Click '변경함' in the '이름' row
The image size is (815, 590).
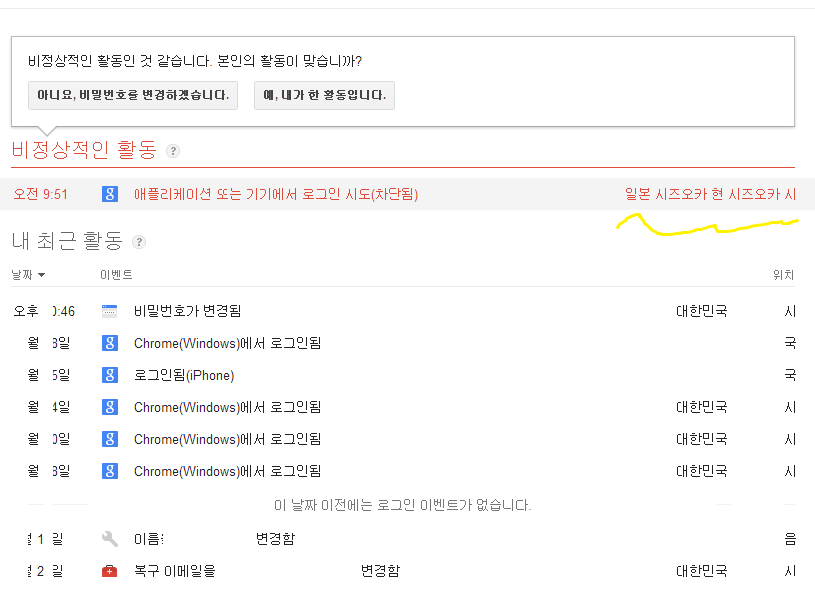tap(275, 539)
